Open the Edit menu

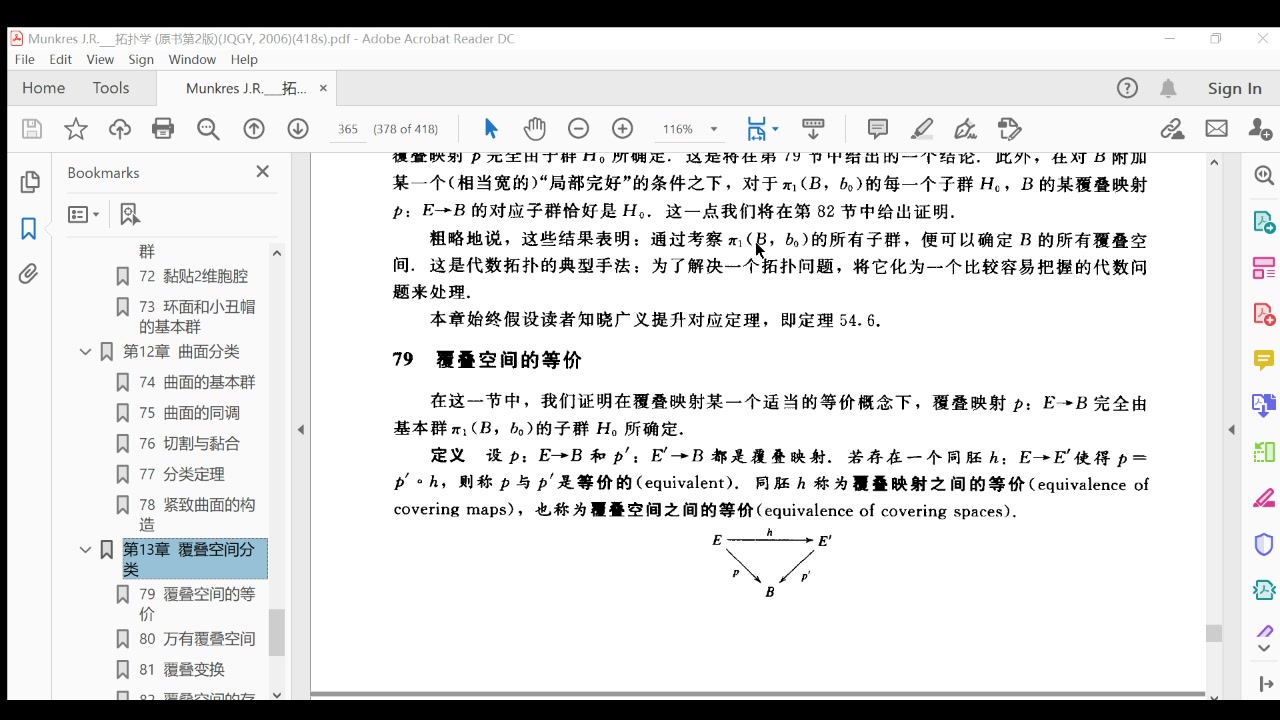[60, 60]
